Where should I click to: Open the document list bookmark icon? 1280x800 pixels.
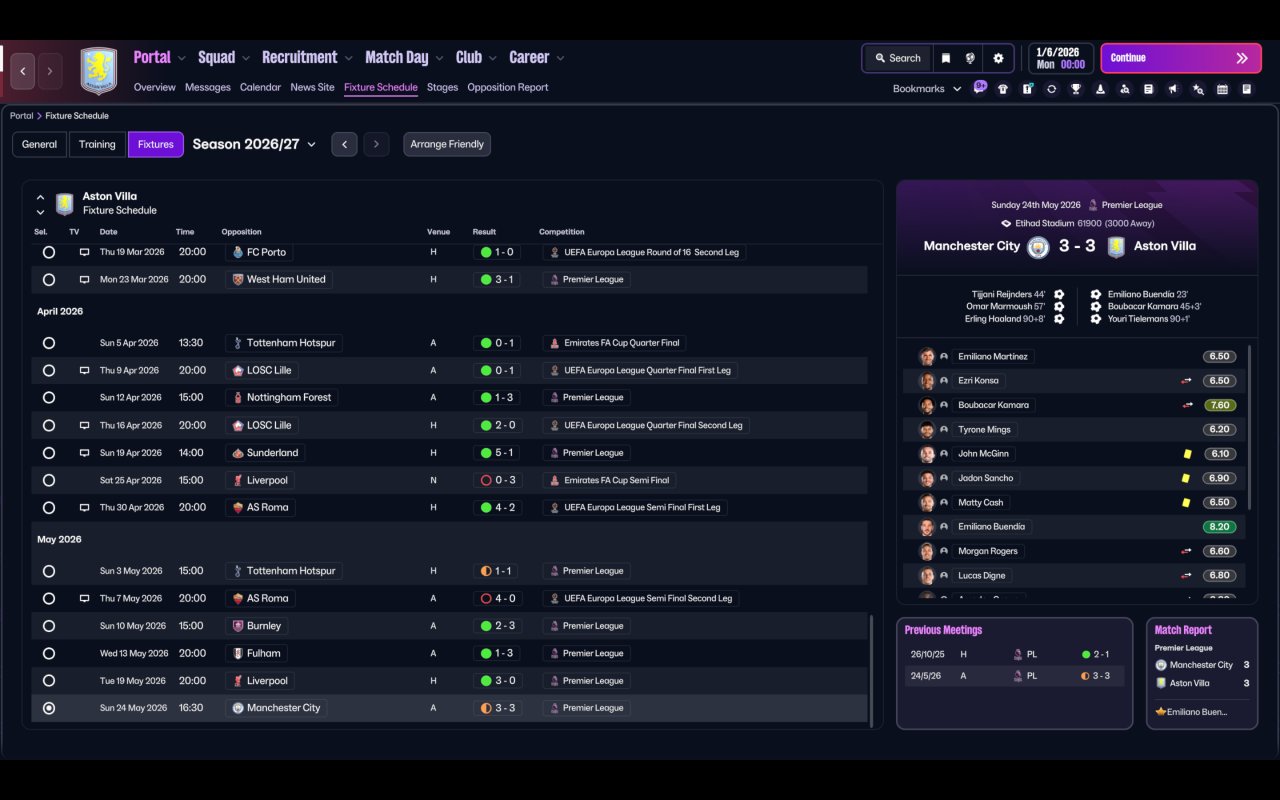[1149, 89]
